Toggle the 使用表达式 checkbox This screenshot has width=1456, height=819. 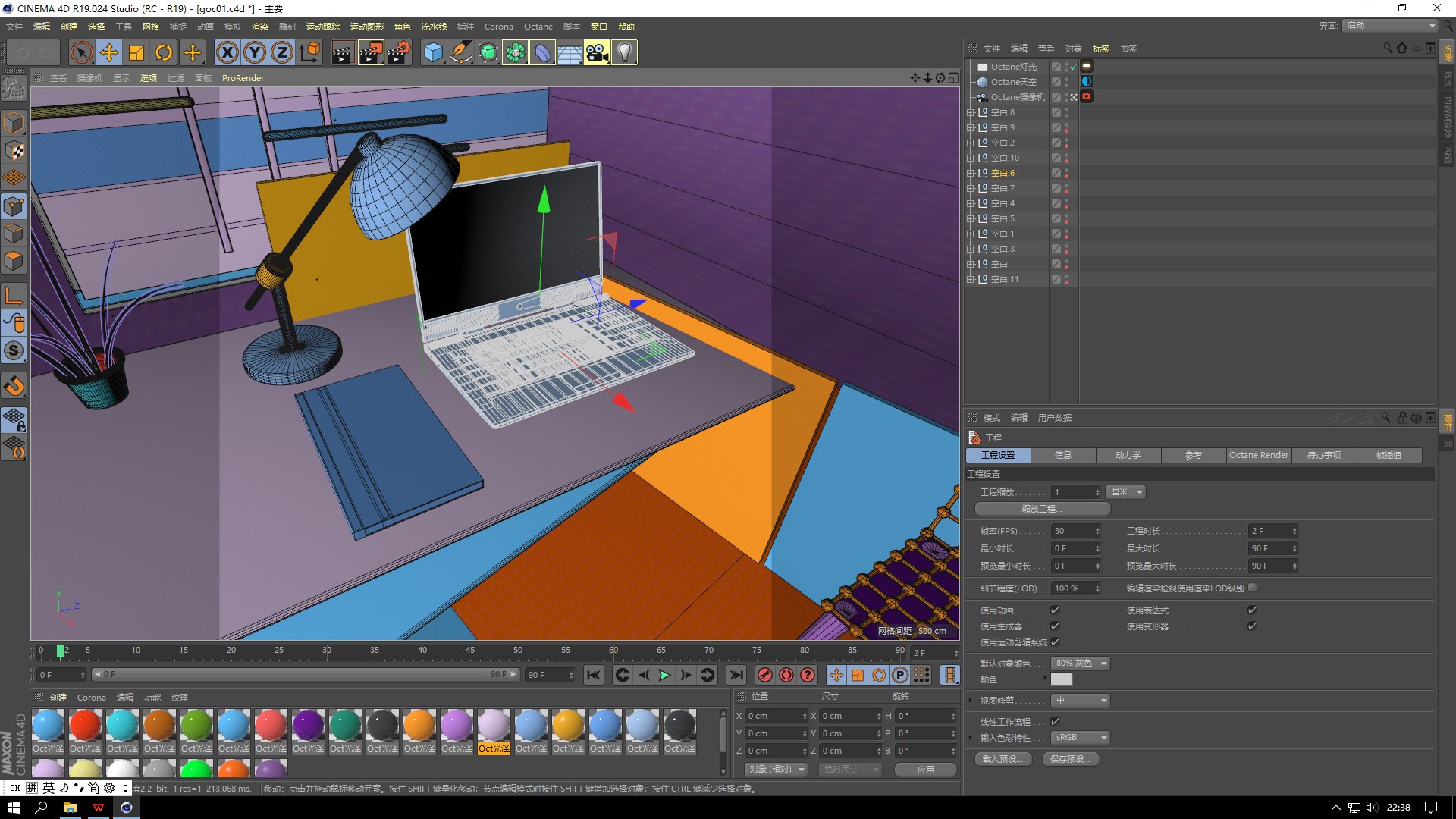pyautogui.click(x=1252, y=610)
